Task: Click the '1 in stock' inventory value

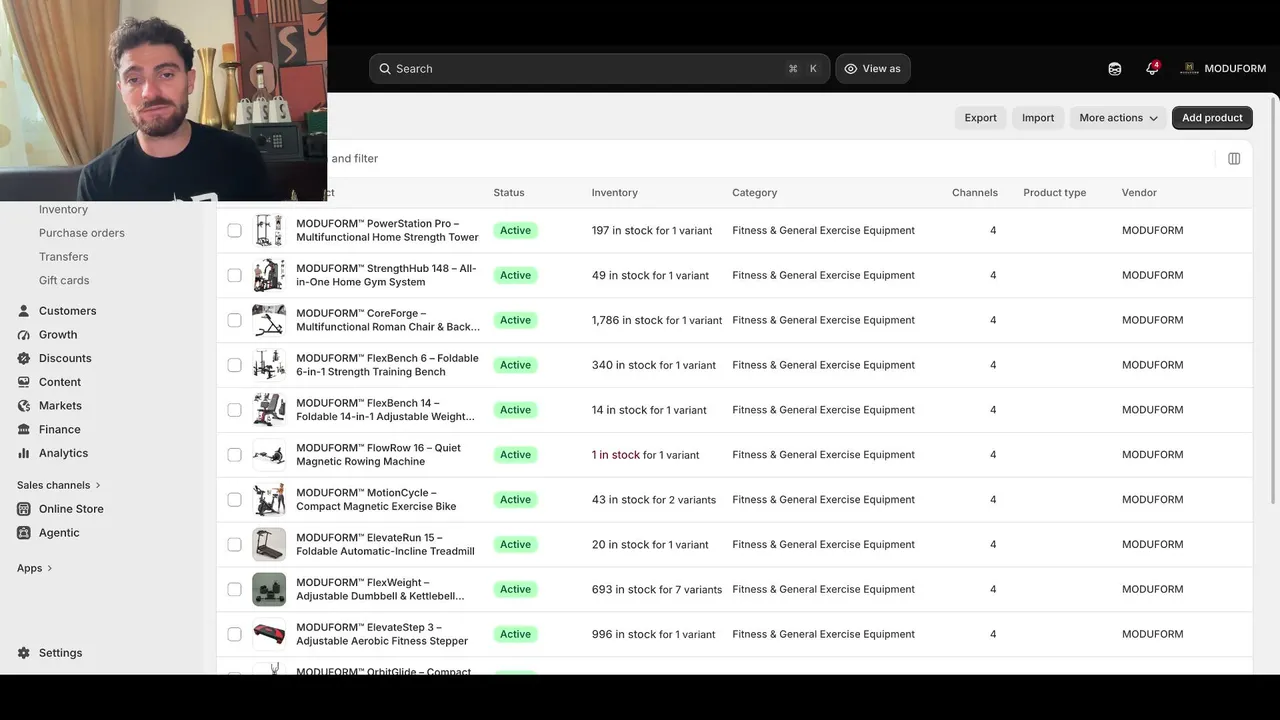Action: [615, 455]
